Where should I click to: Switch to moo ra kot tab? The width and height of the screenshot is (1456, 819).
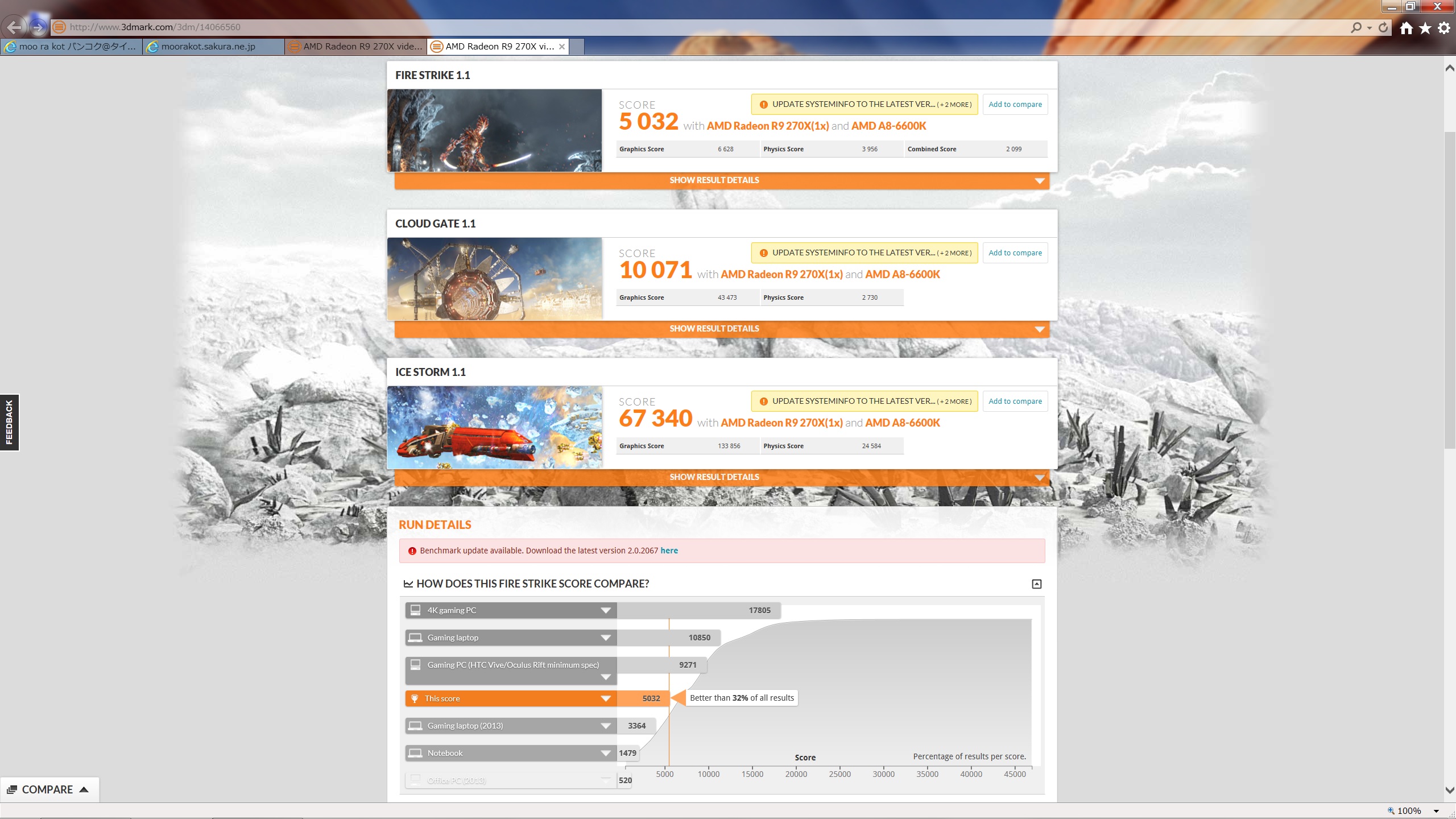pyautogui.click(x=71, y=47)
